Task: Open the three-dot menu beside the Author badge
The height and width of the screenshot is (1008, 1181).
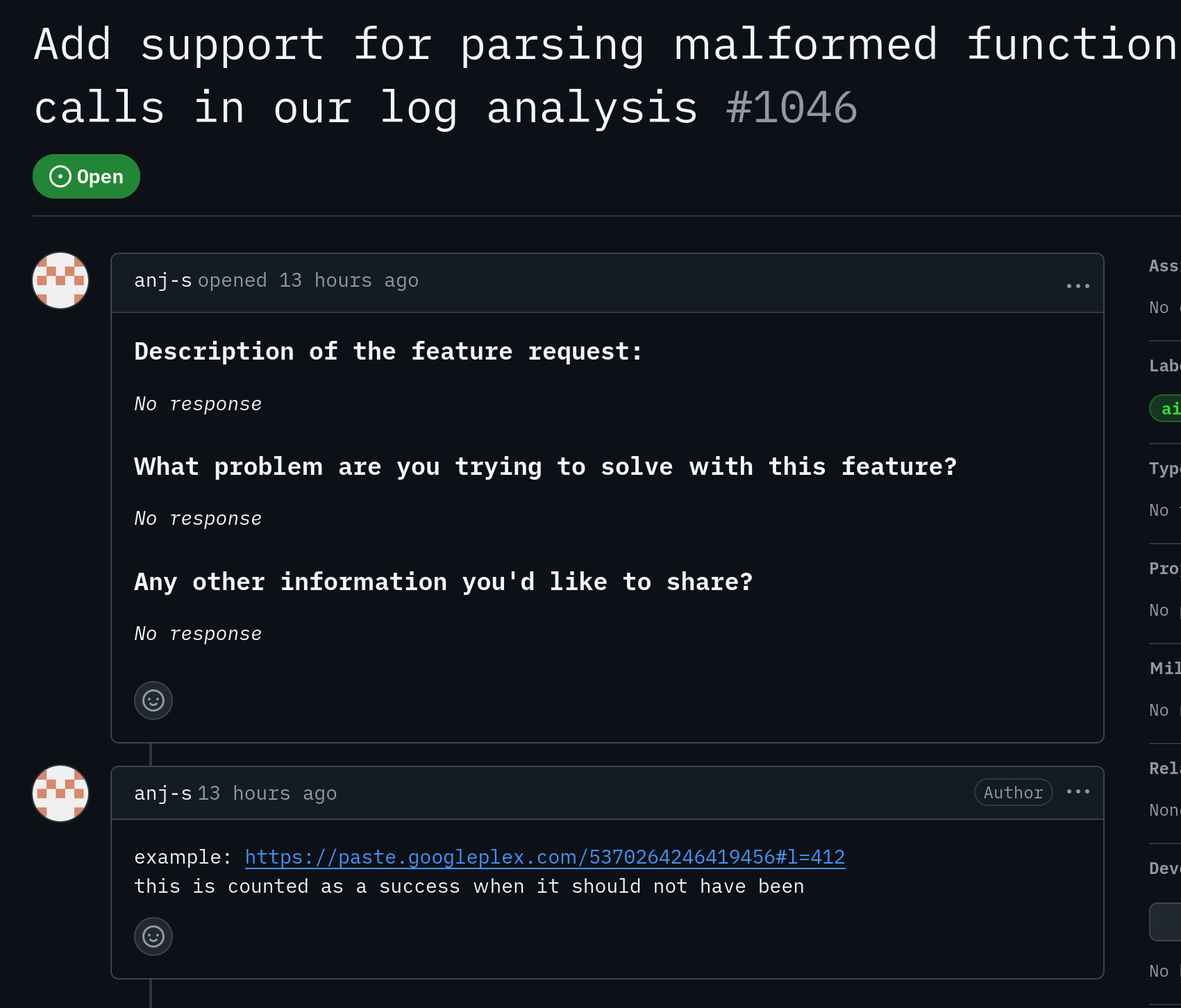Action: pos(1078,791)
